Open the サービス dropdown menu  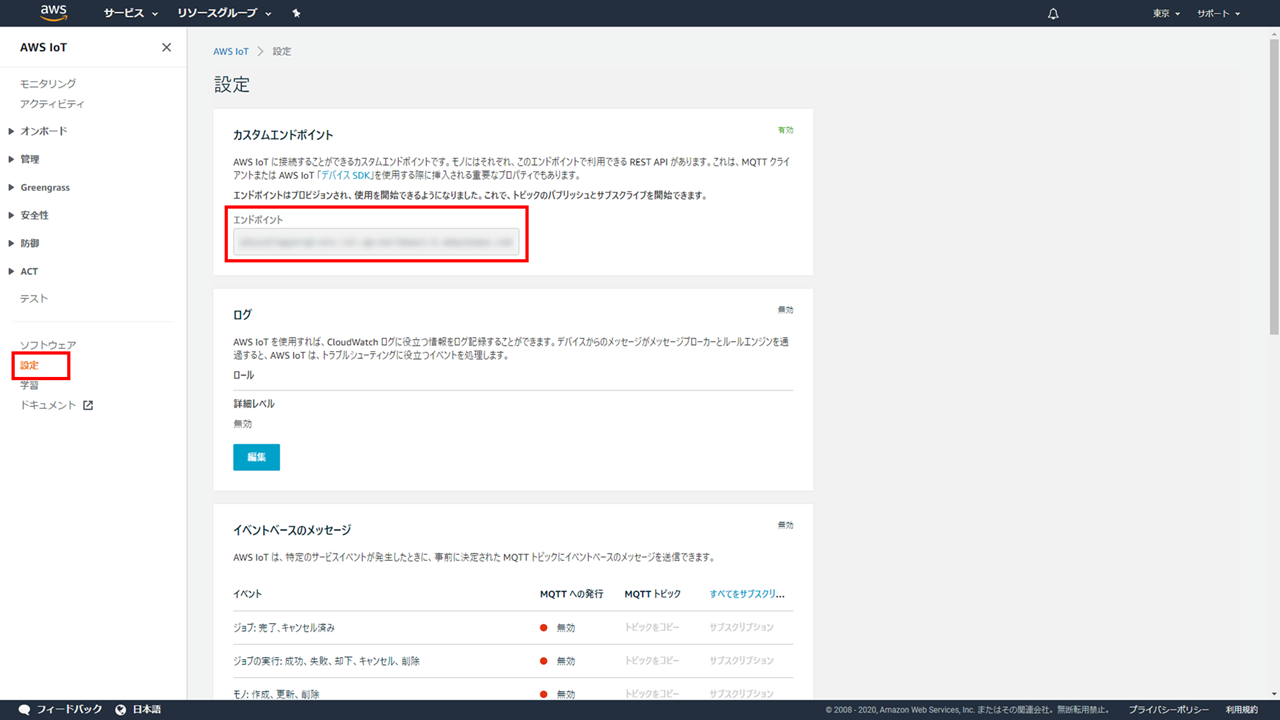[x=131, y=14]
